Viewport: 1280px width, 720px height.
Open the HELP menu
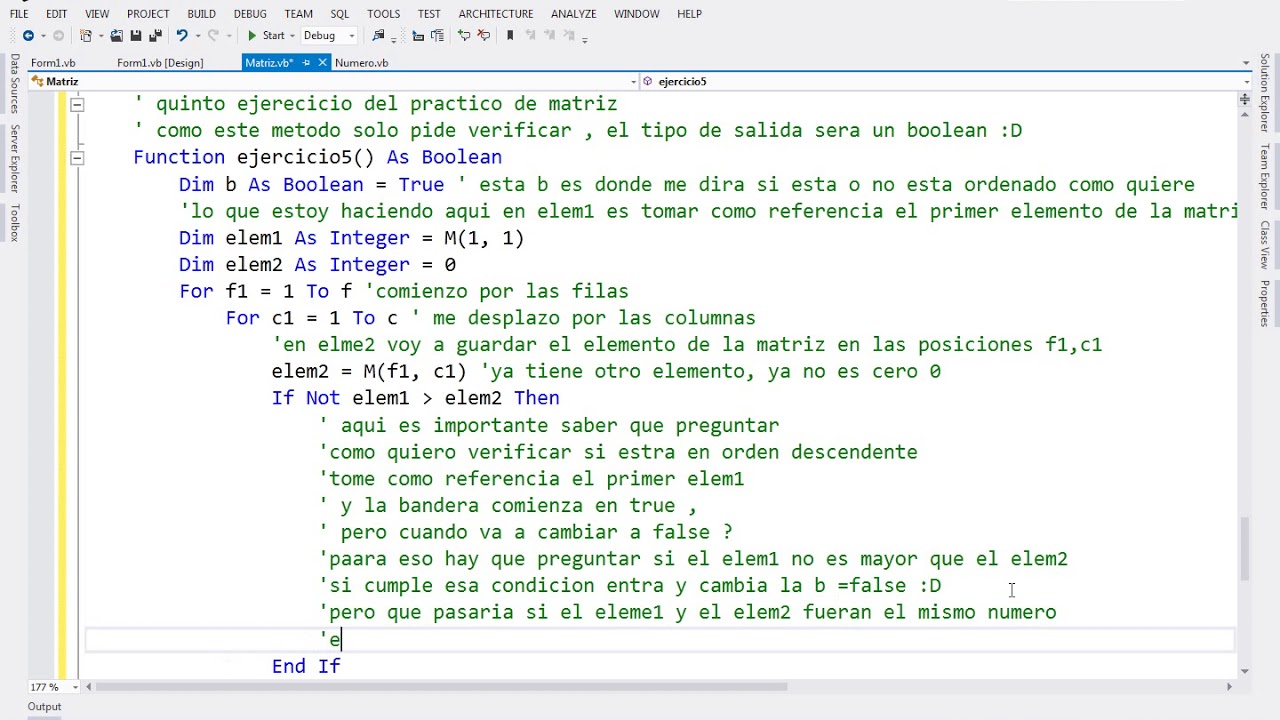click(x=689, y=14)
